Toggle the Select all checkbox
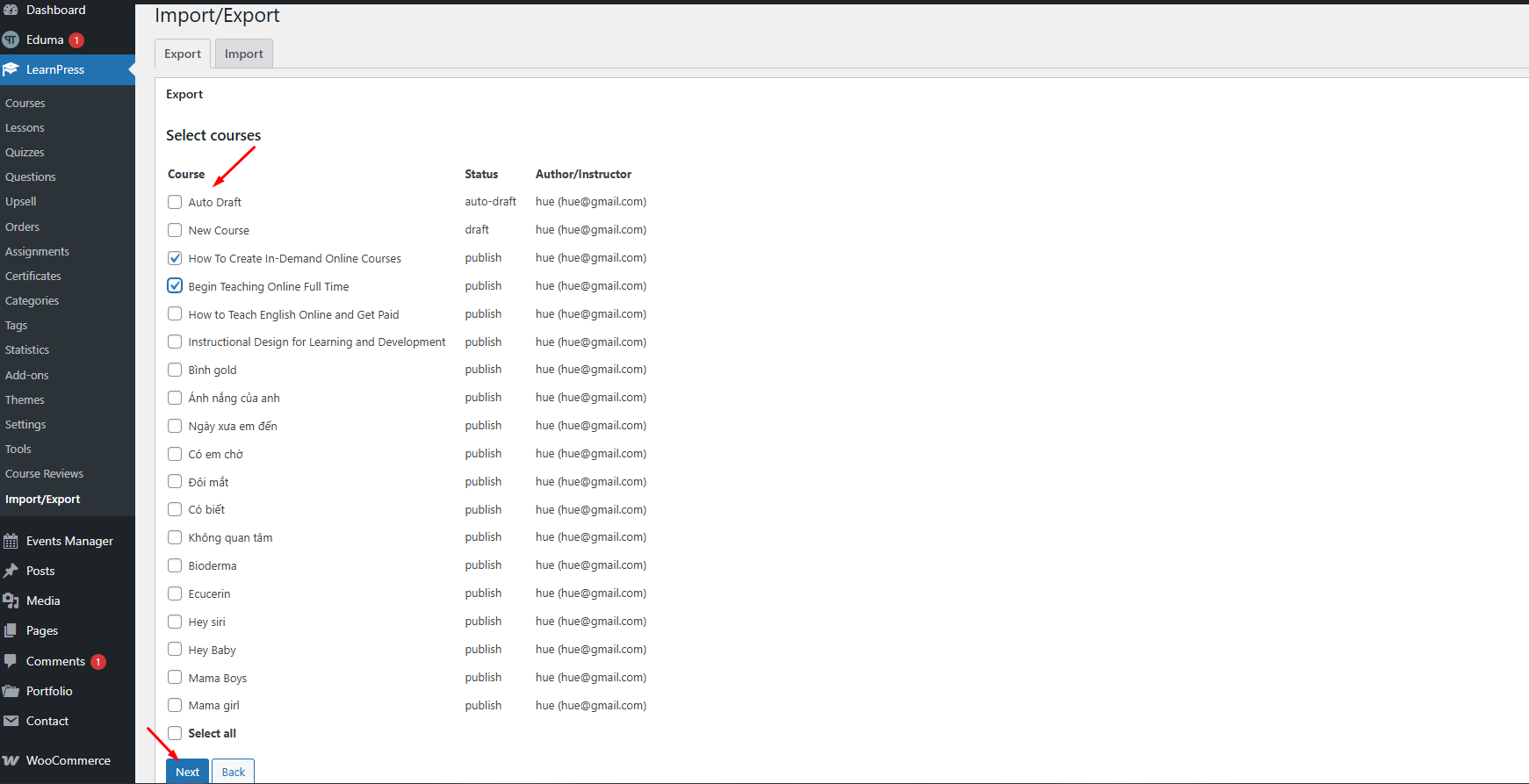 click(x=175, y=733)
